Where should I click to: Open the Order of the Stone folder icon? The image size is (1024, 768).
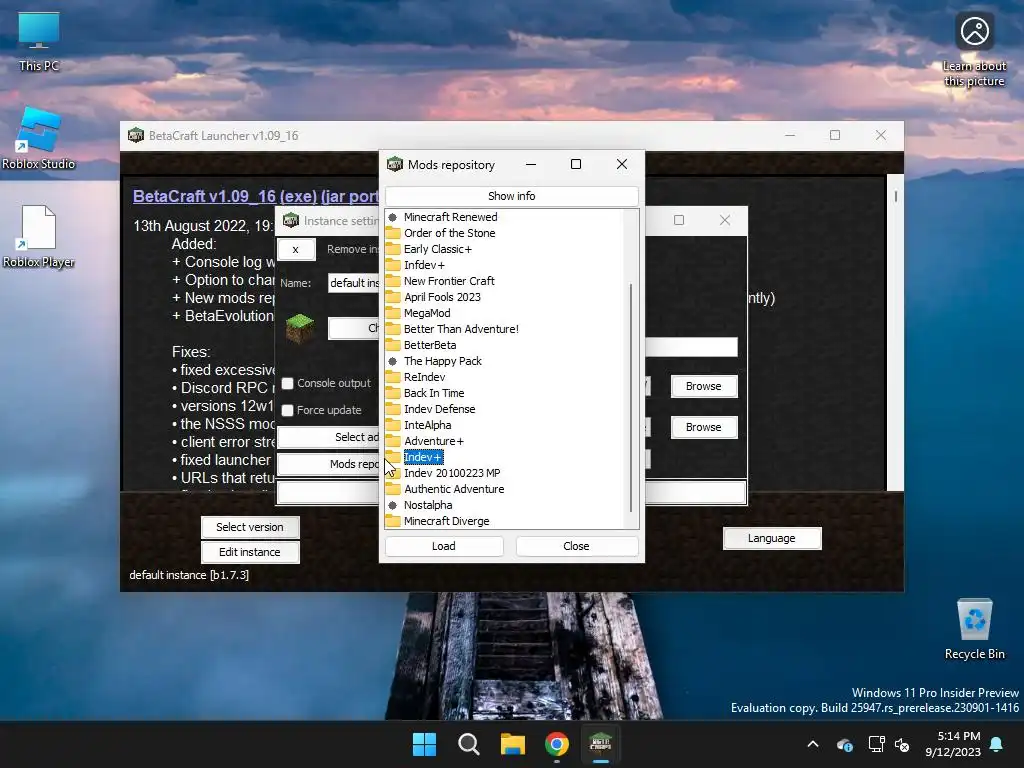coord(392,233)
